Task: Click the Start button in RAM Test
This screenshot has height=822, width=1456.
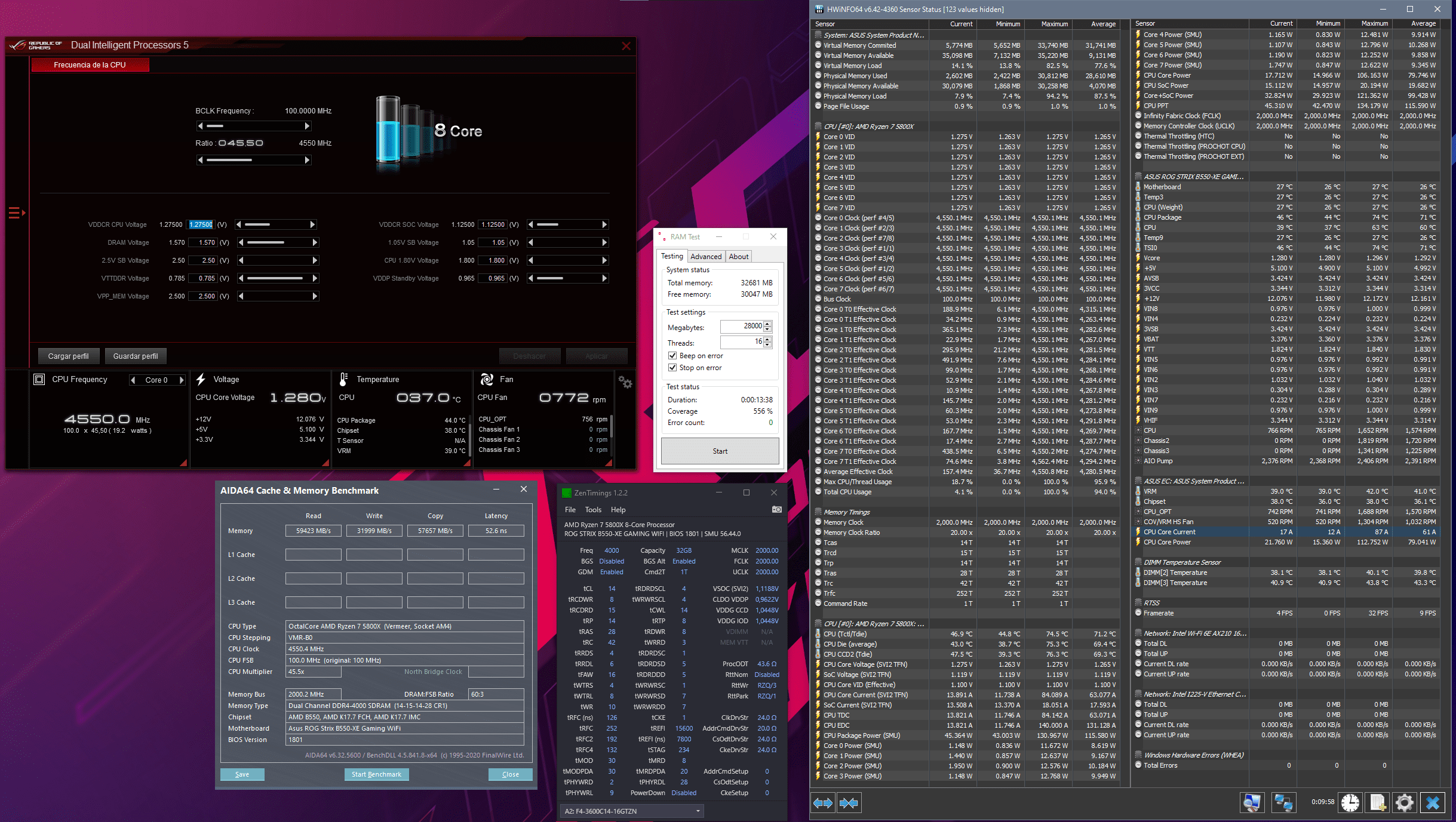Action: coord(719,451)
